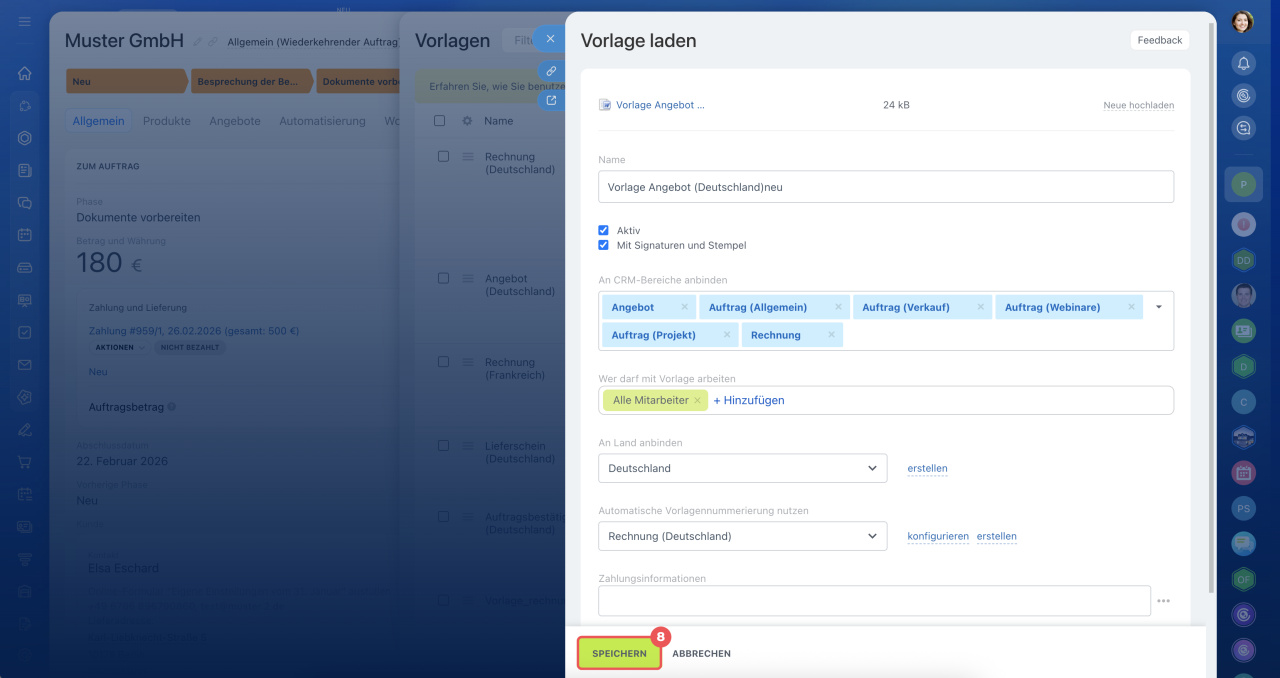Screen dimensions: 1280x678
Task: Click the Vorlagen list settings gear icon
Action: (x=467, y=121)
